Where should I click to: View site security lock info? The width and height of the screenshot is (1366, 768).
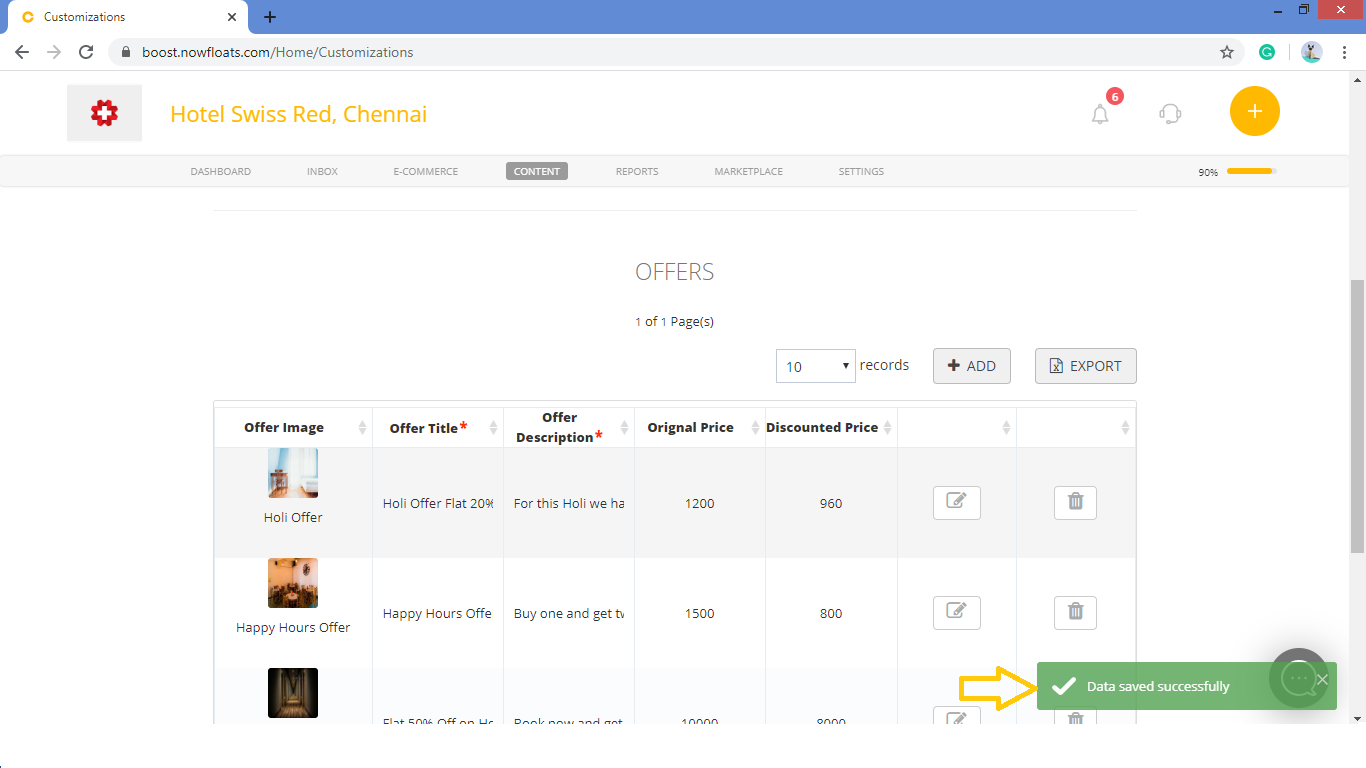coord(126,52)
